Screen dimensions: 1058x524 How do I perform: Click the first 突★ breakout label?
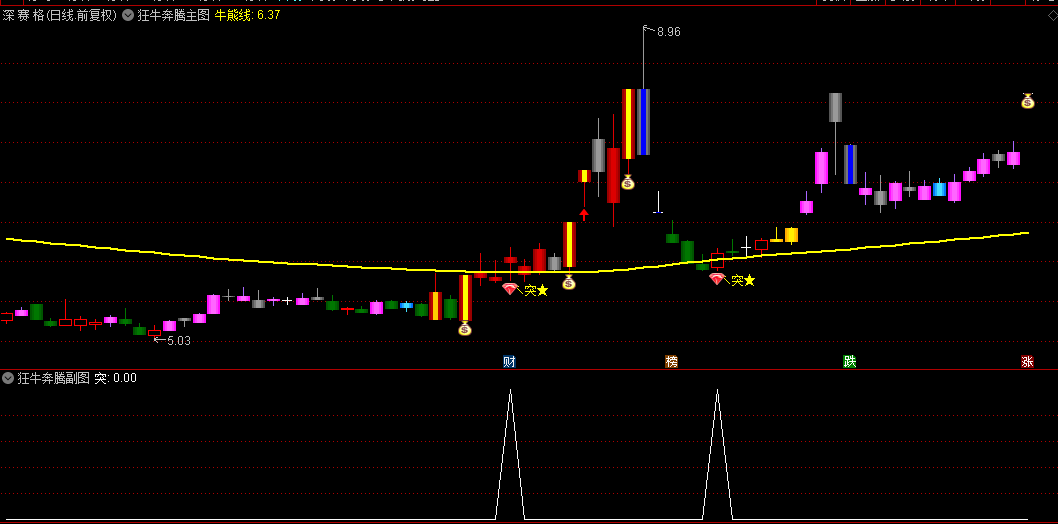(536, 290)
